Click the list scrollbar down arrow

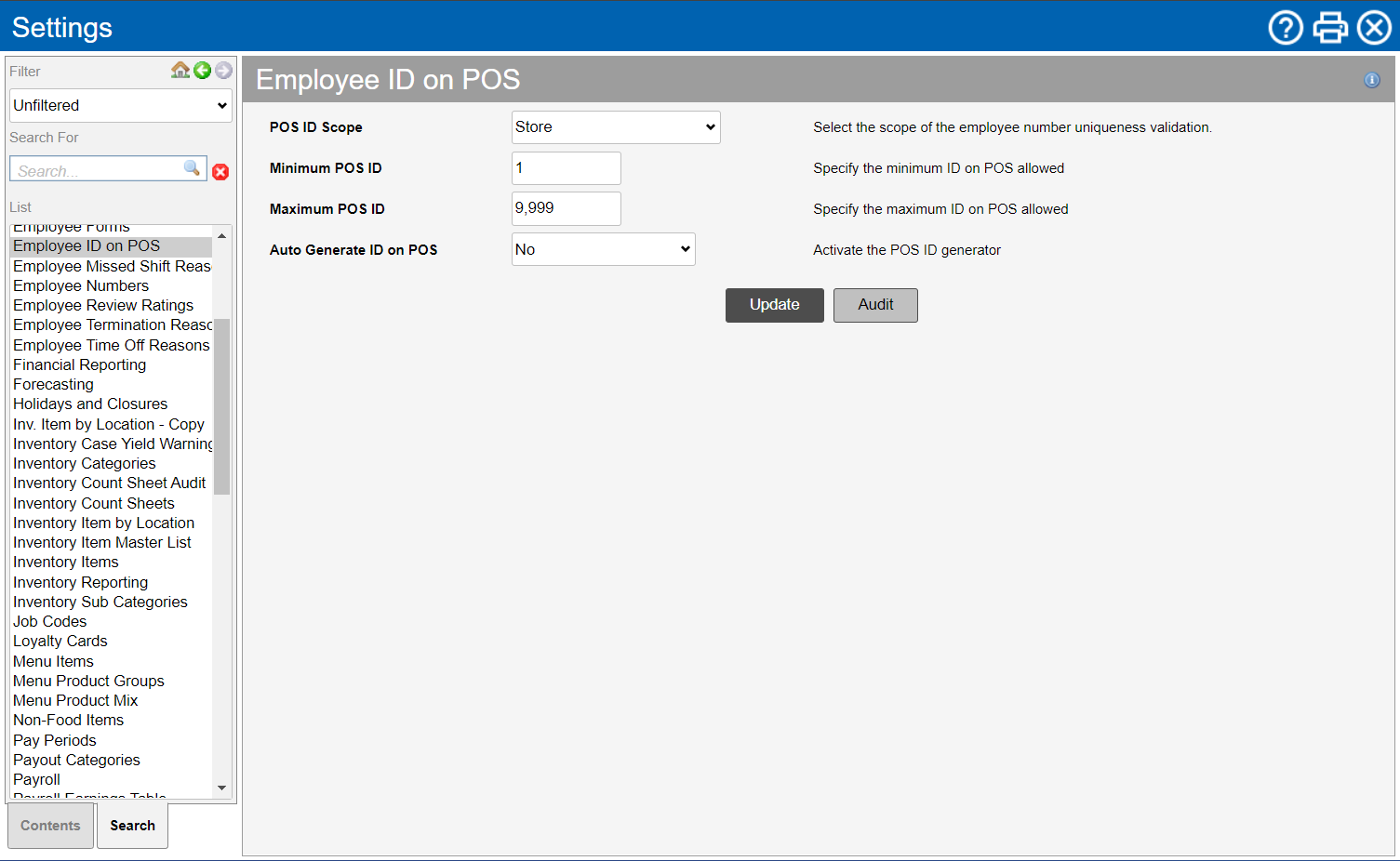tap(221, 788)
